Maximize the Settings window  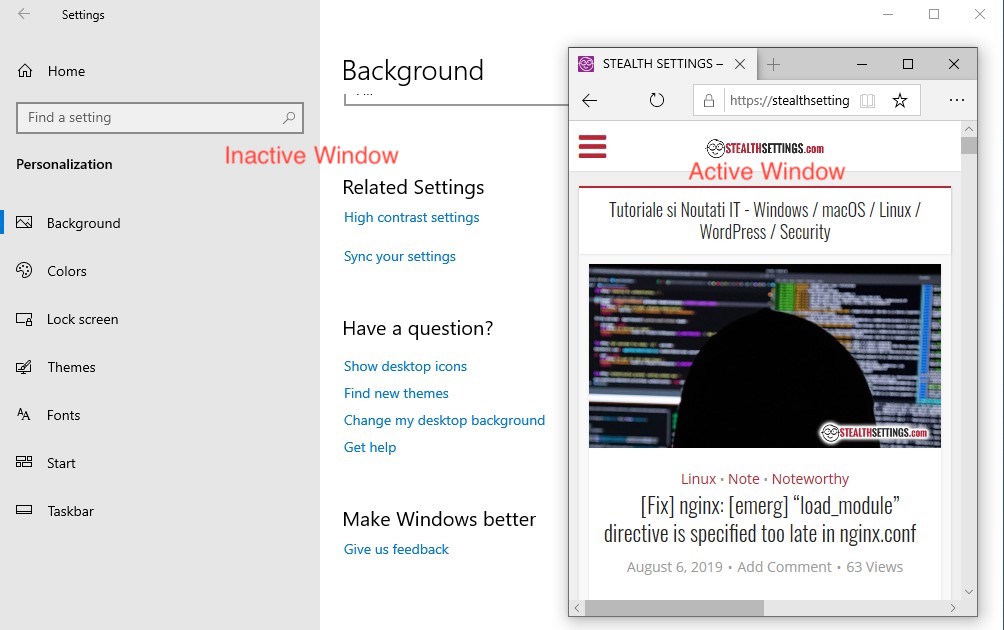(934, 14)
